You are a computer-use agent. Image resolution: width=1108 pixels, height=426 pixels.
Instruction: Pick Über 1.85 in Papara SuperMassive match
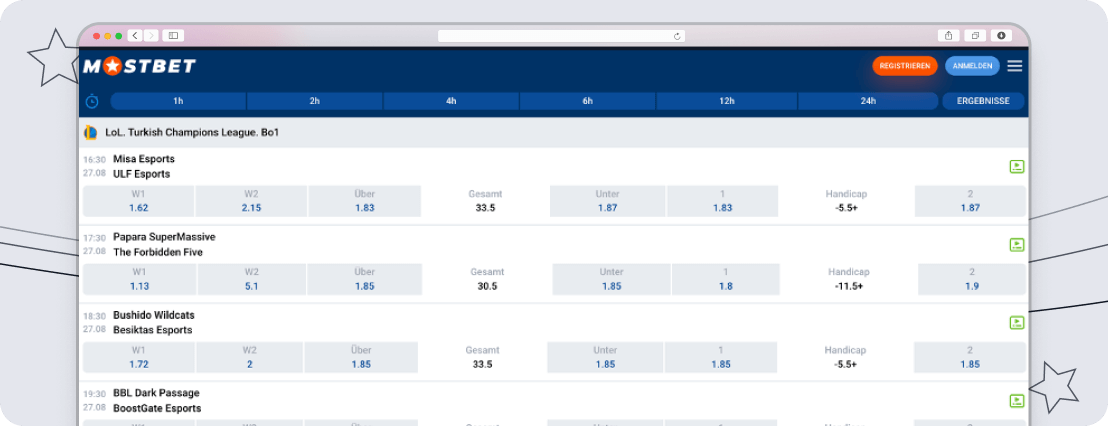pyautogui.click(x=365, y=280)
